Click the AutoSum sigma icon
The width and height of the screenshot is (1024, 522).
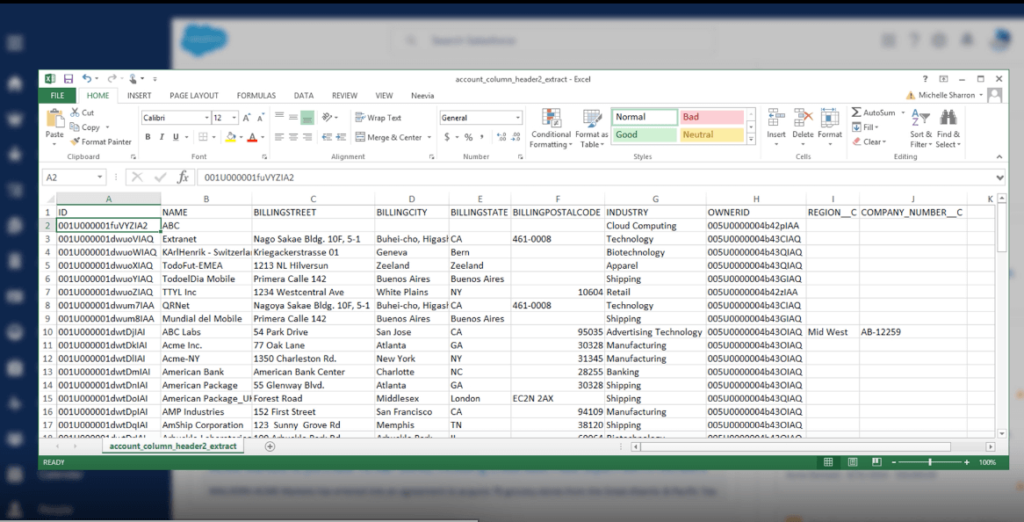pos(857,112)
